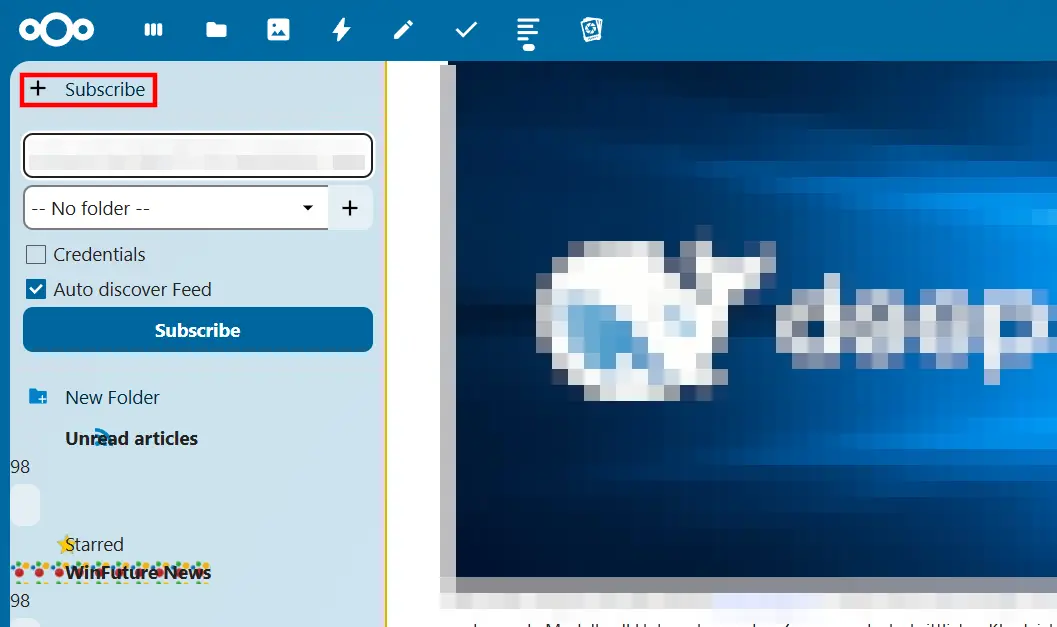Open the Tasks checkmark app
Image resolution: width=1057 pixels, height=627 pixels.
(x=466, y=30)
